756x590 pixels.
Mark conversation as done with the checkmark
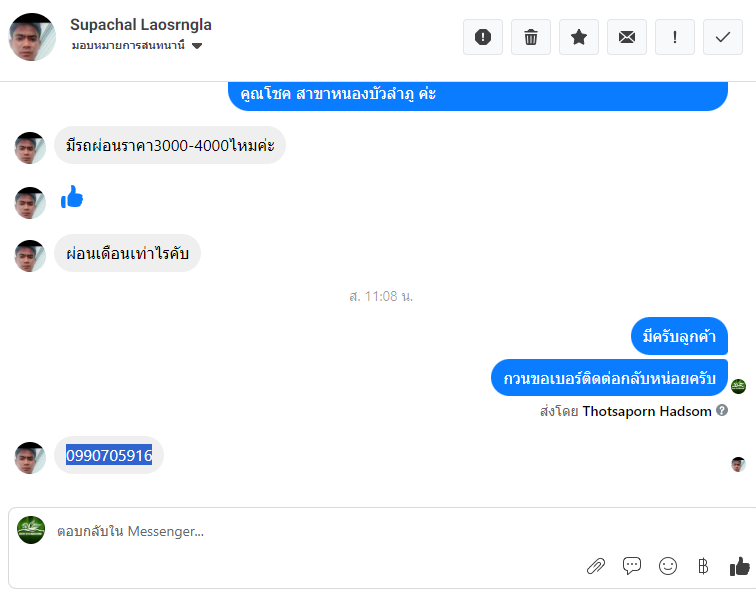[x=723, y=37]
